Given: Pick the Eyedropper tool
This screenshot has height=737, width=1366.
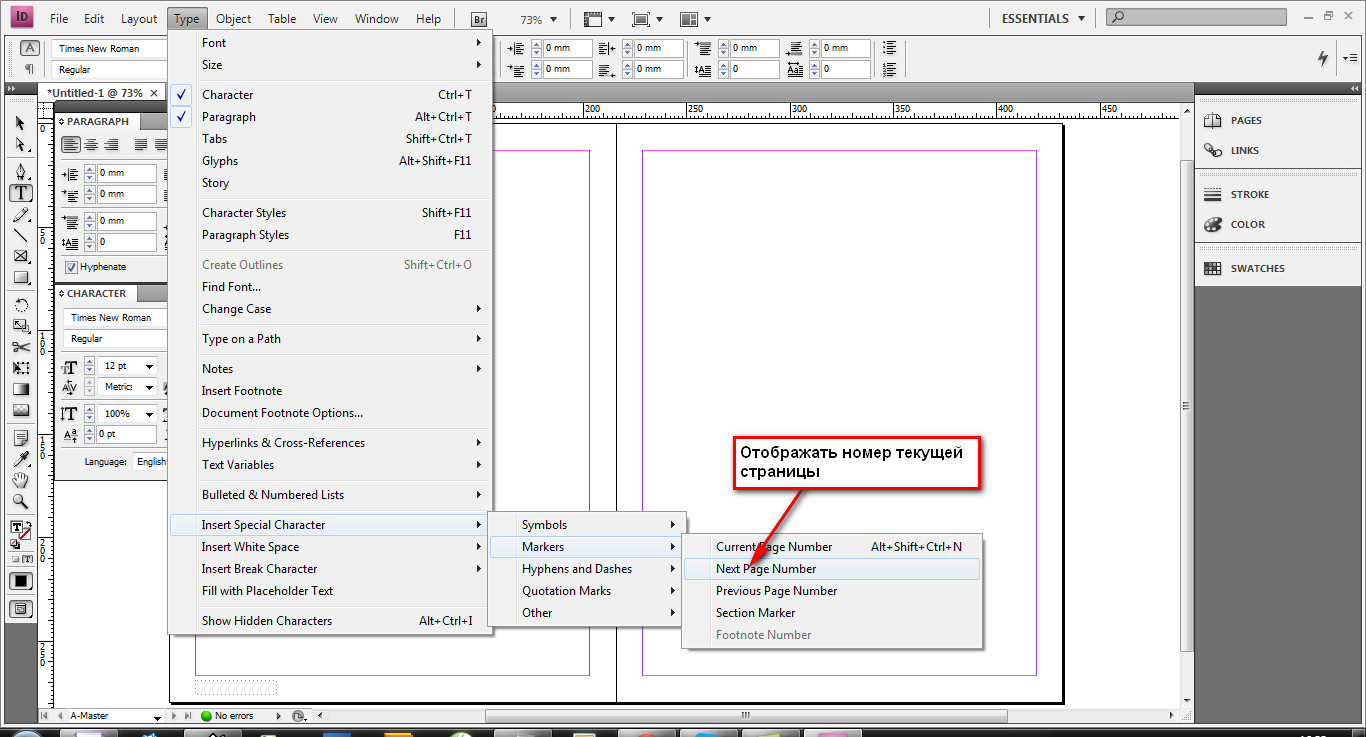Looking at the screenshot, I should pos(21,459).
